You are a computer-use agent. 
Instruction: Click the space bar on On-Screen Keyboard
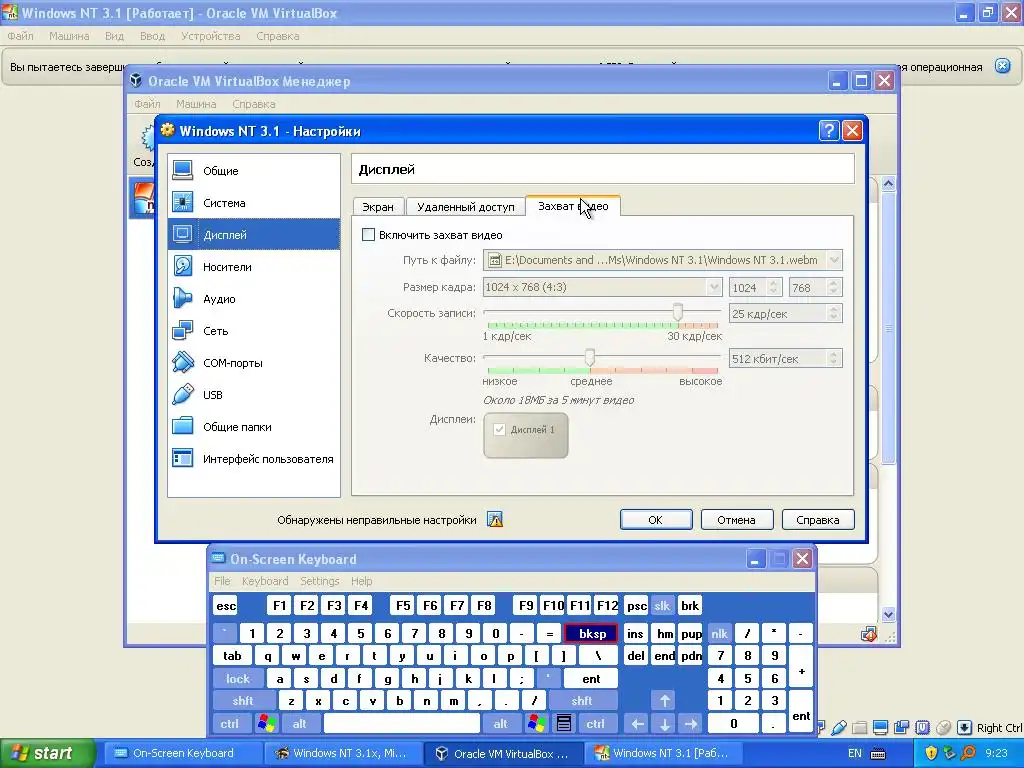[x=402, y=723]
